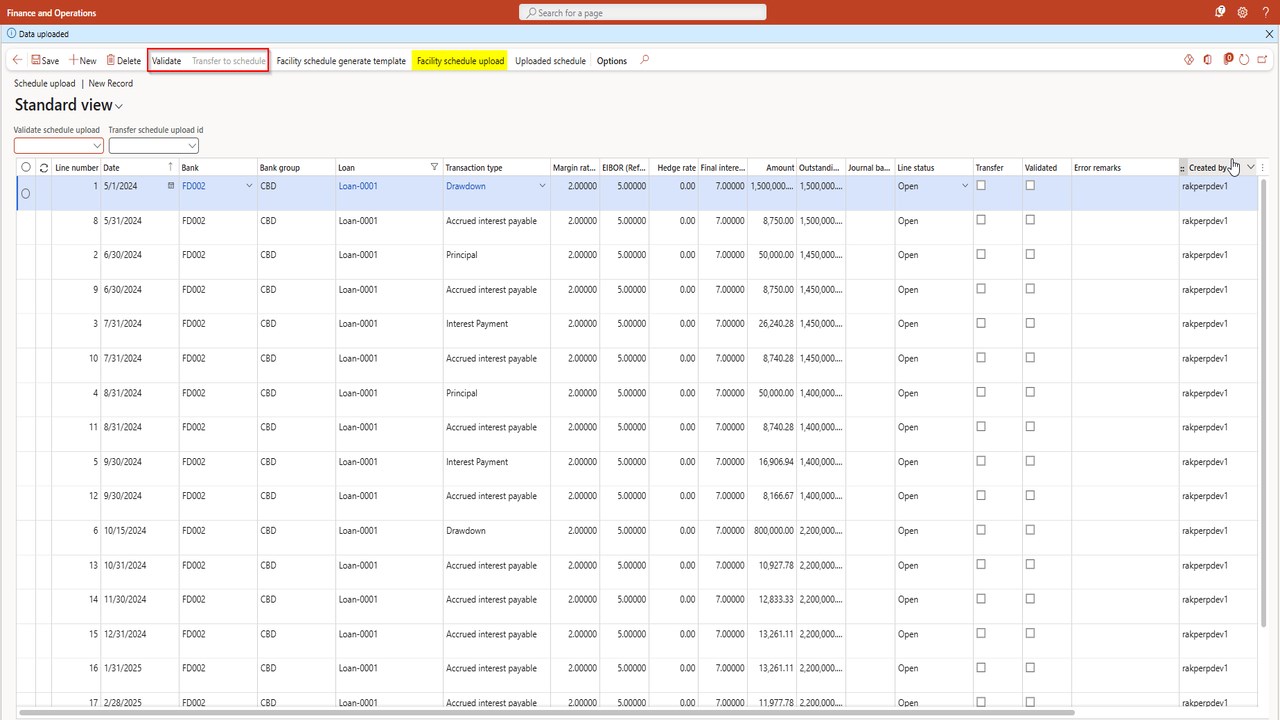Check the Transfer box for line 1

click(981, 186)
